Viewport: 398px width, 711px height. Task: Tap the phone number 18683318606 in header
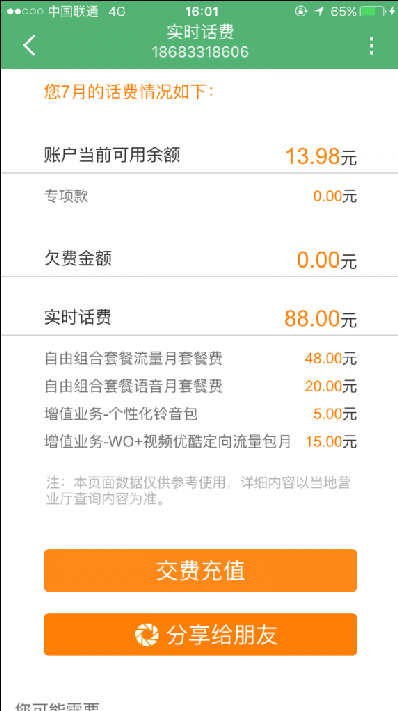(x=200, y=52)
